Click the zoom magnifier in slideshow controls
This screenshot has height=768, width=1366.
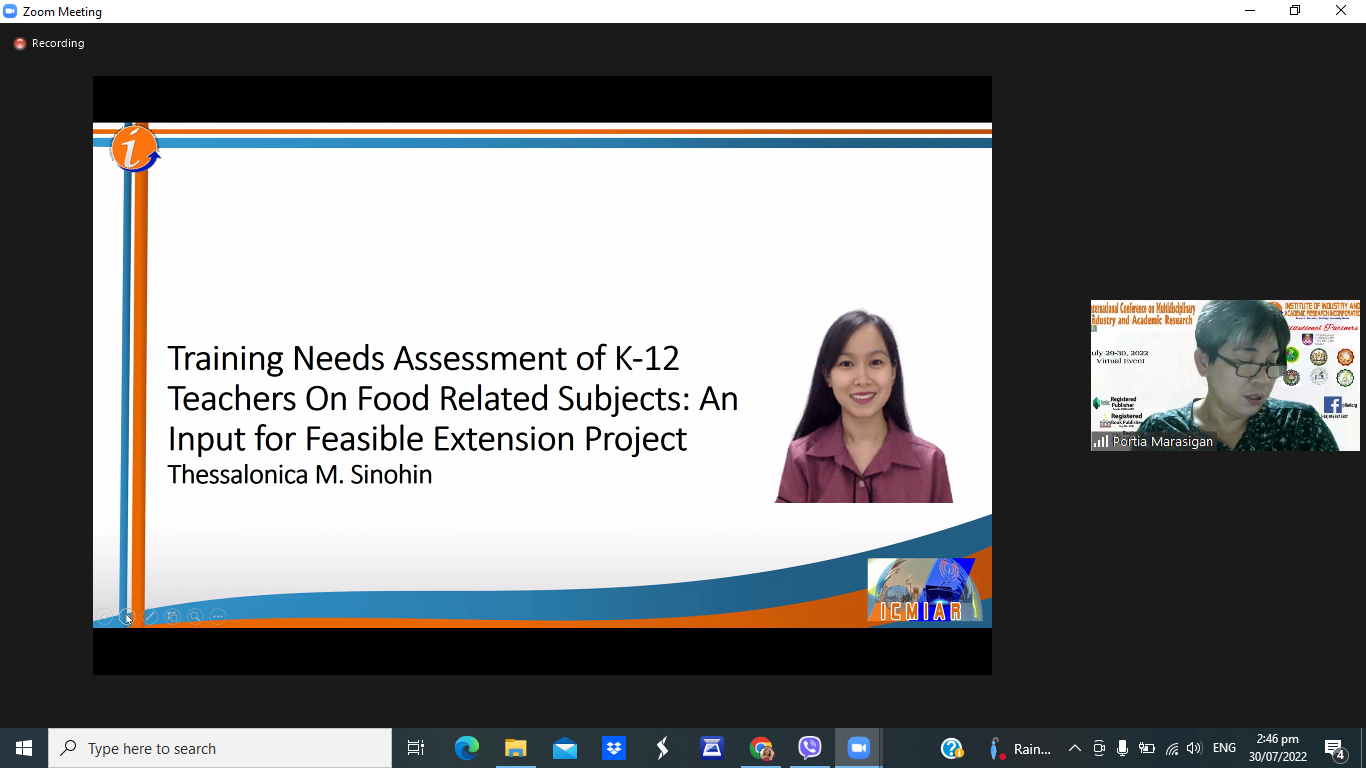pyautogui.click(x=195, y=617)
